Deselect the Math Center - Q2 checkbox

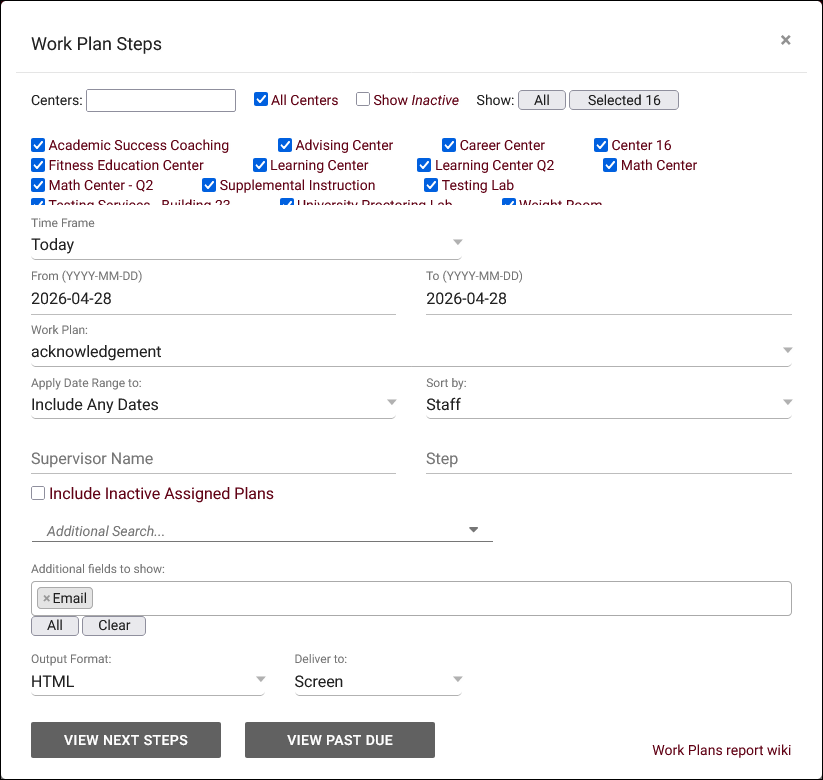point(38,185)
